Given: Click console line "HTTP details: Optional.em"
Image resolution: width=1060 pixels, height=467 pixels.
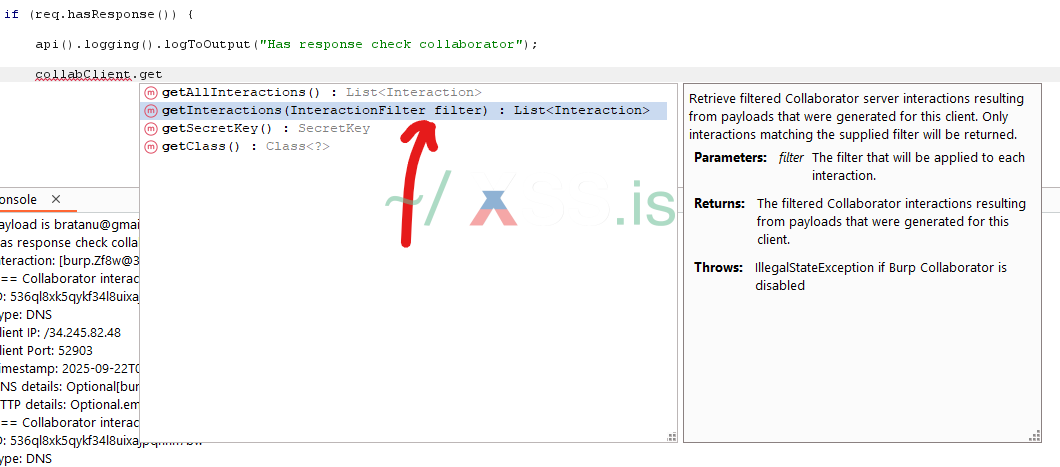Looking at the screenshot, I should (70, 405).
